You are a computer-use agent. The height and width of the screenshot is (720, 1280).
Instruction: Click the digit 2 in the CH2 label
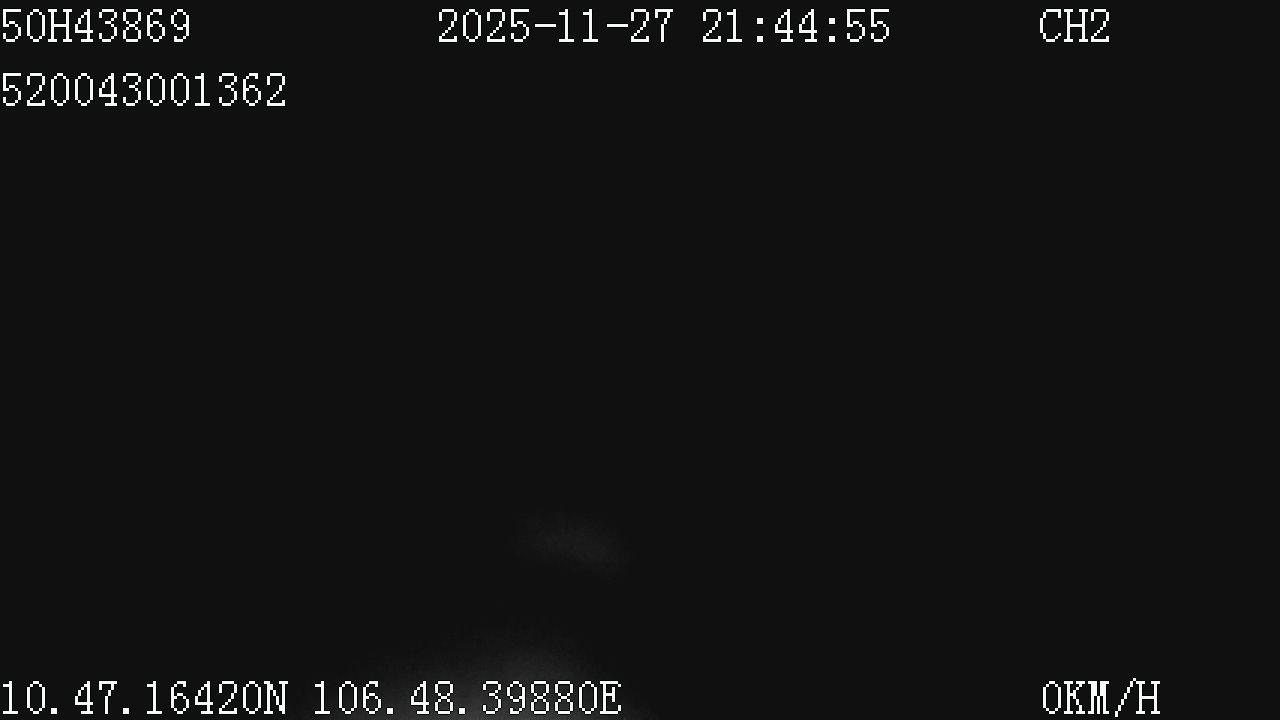1099,27
